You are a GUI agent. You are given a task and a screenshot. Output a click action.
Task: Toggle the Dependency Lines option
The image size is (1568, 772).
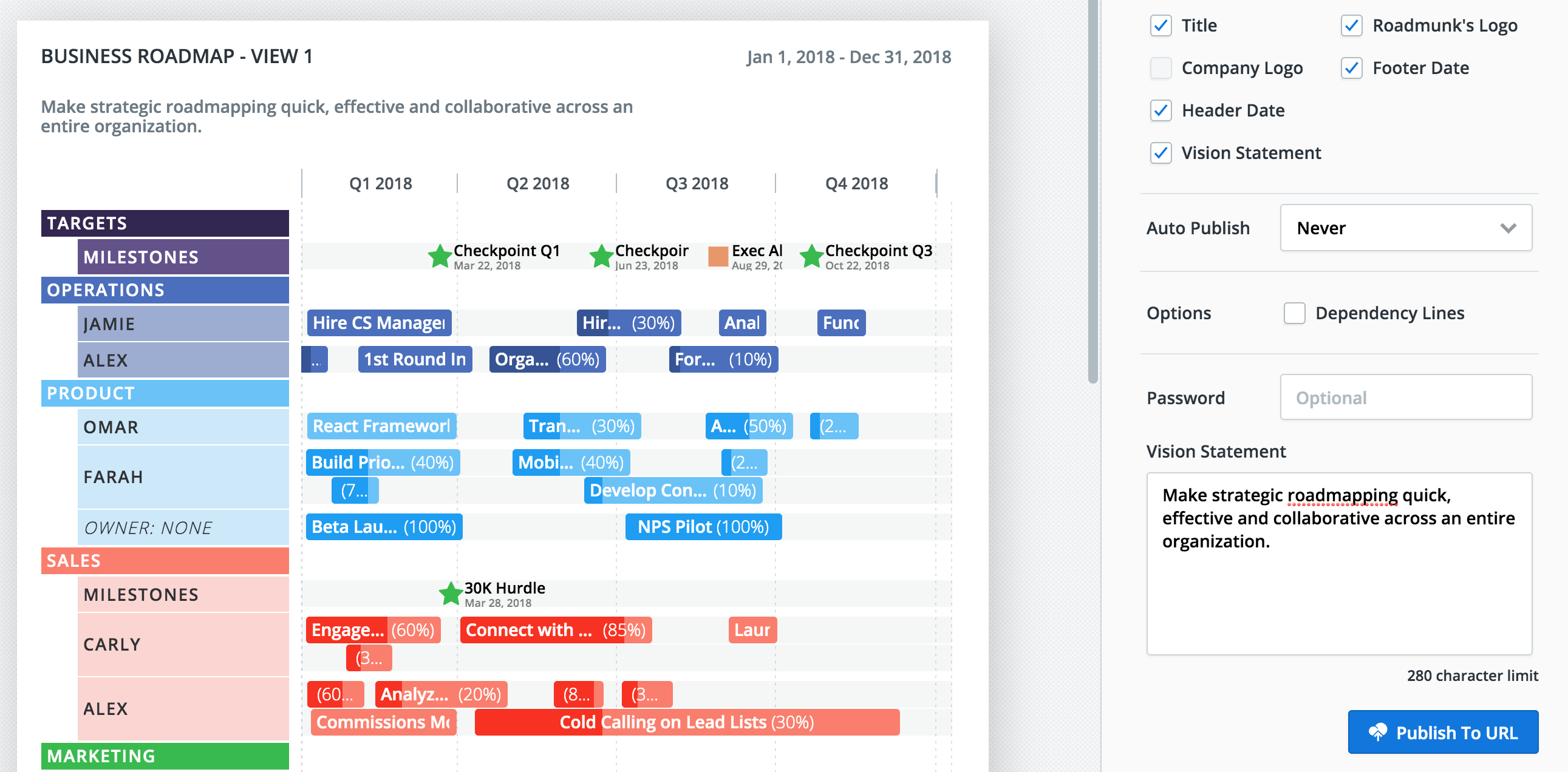1294,313
